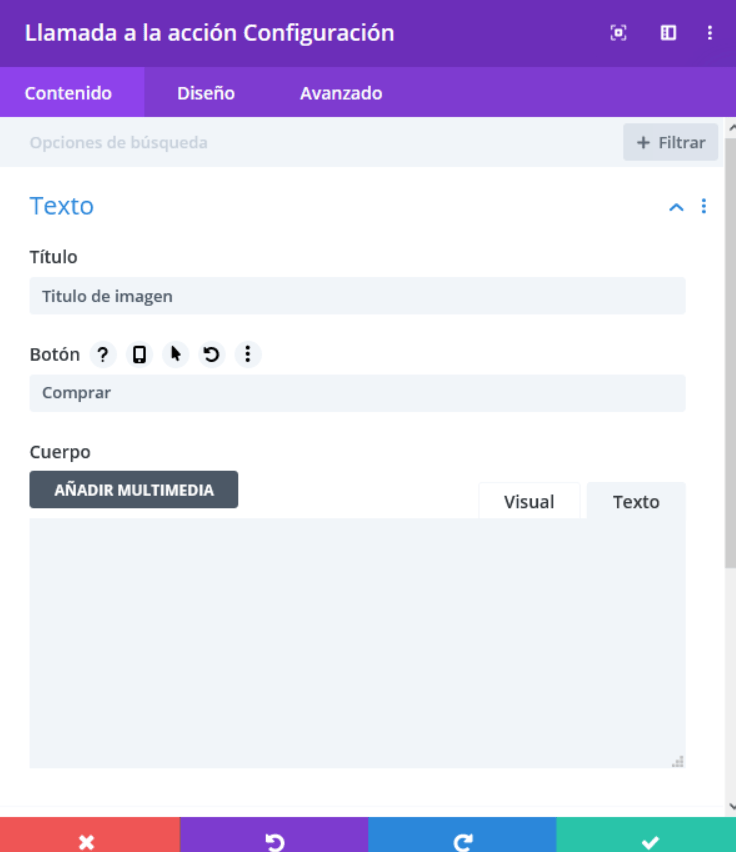Switch the editor to Texto mode
This screenshot has height=852, width=736.
coord(636,501)
